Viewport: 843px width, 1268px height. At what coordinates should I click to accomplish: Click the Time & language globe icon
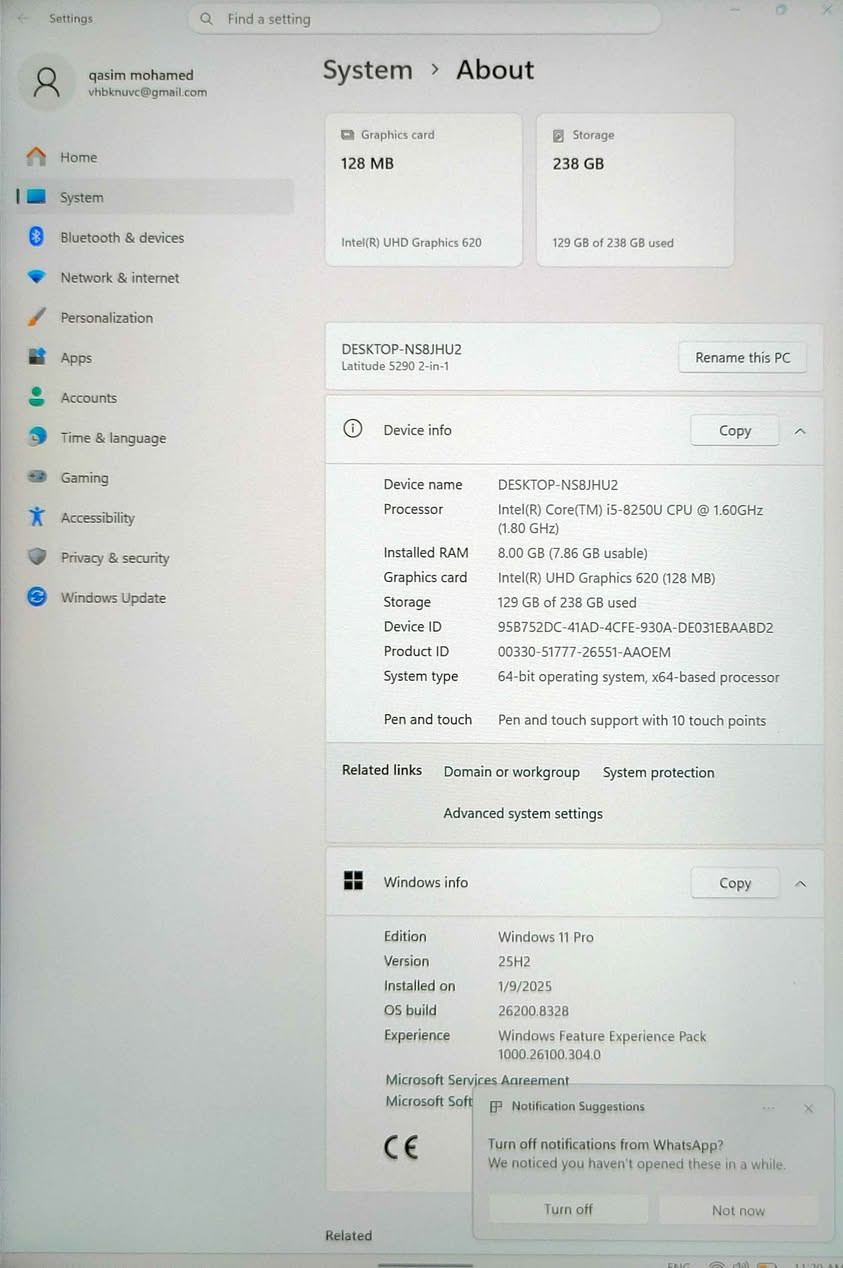click(37, 437)
